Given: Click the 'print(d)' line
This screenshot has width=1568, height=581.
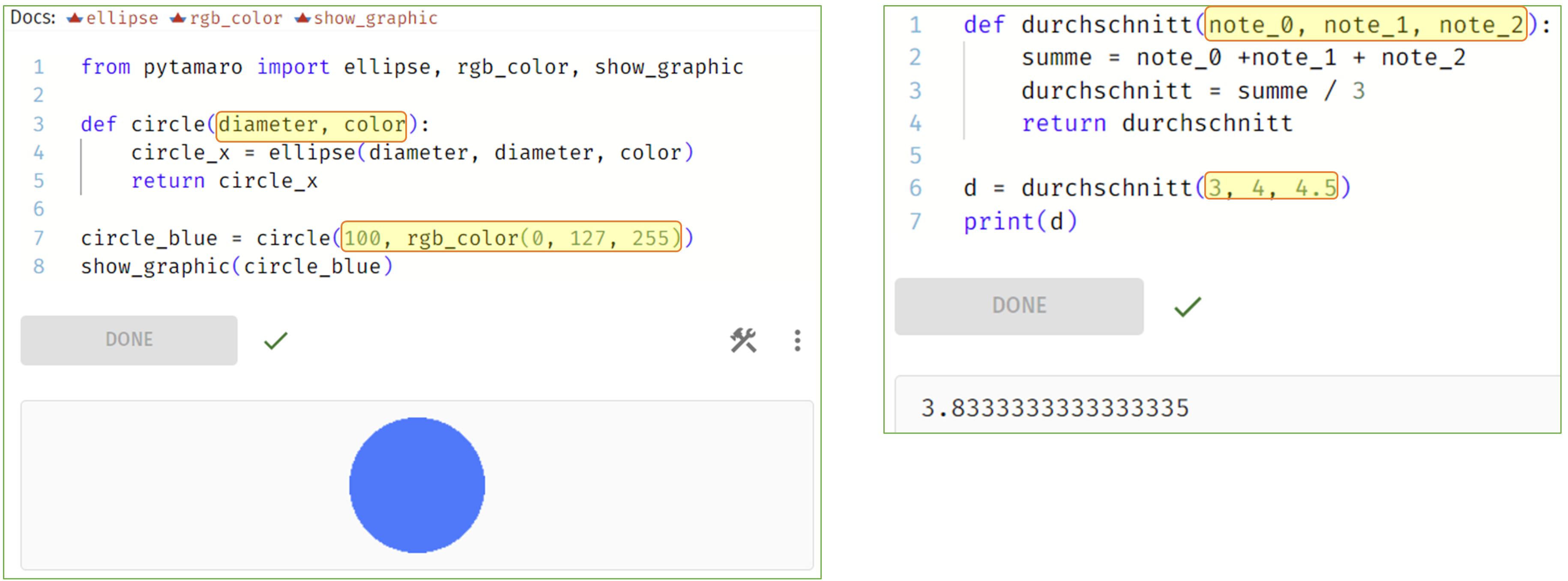Looking at the screenshot, I should click(x=1020, y=221).
